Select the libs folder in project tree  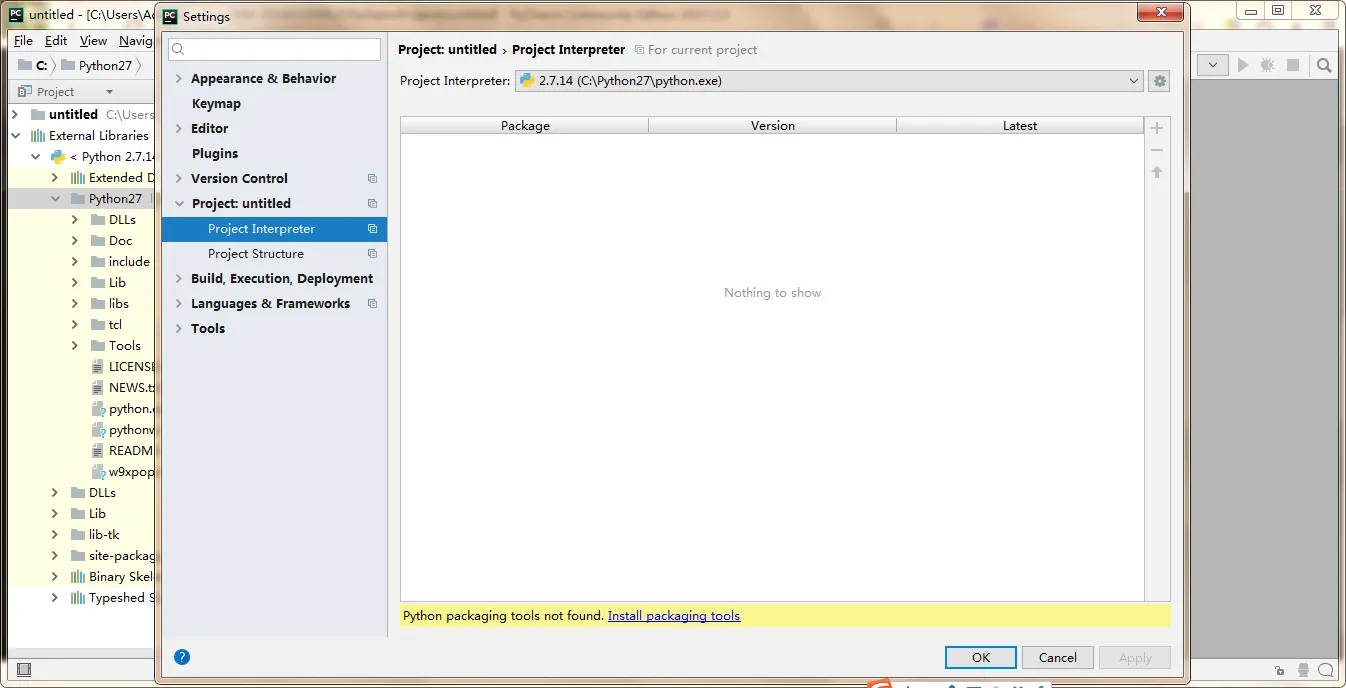(119, 304)
